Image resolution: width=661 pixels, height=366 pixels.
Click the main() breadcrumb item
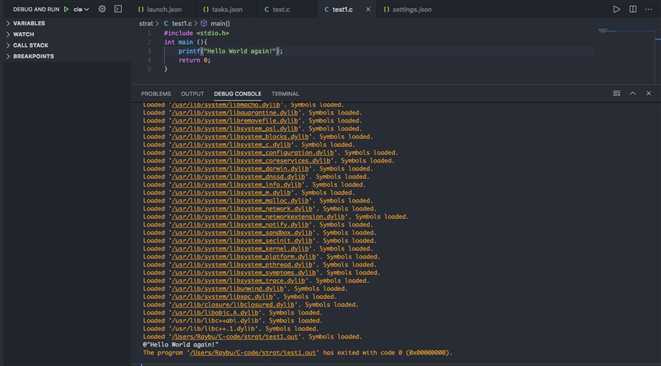215,24
